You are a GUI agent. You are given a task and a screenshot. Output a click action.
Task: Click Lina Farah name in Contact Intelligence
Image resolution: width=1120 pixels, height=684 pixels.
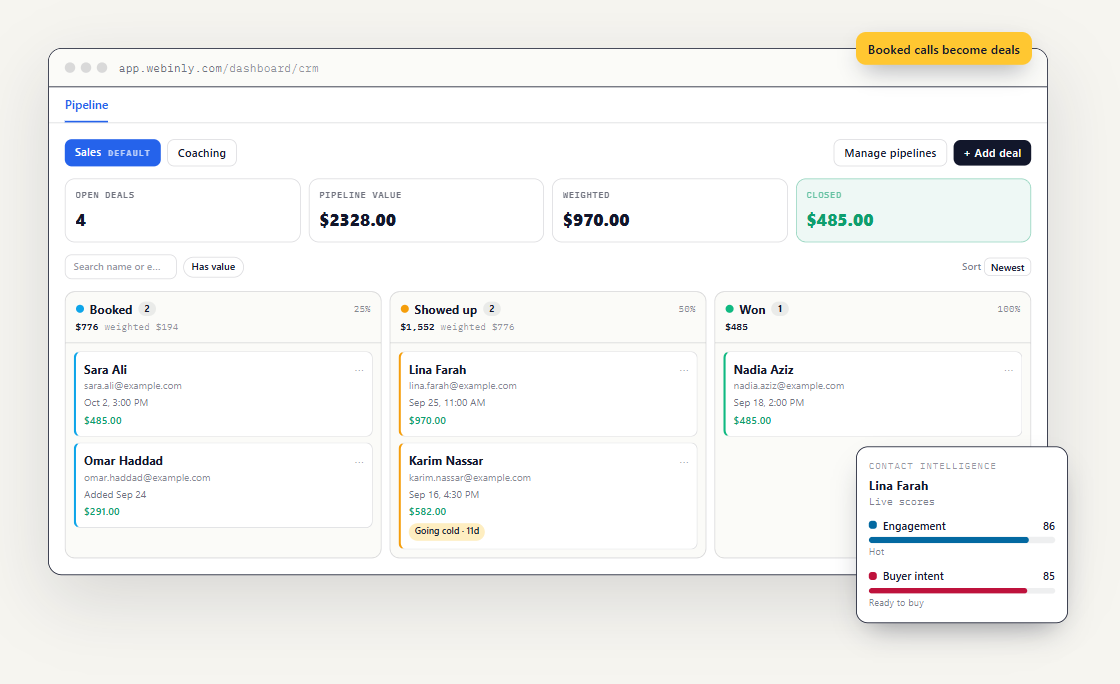(x=899, y=486)
